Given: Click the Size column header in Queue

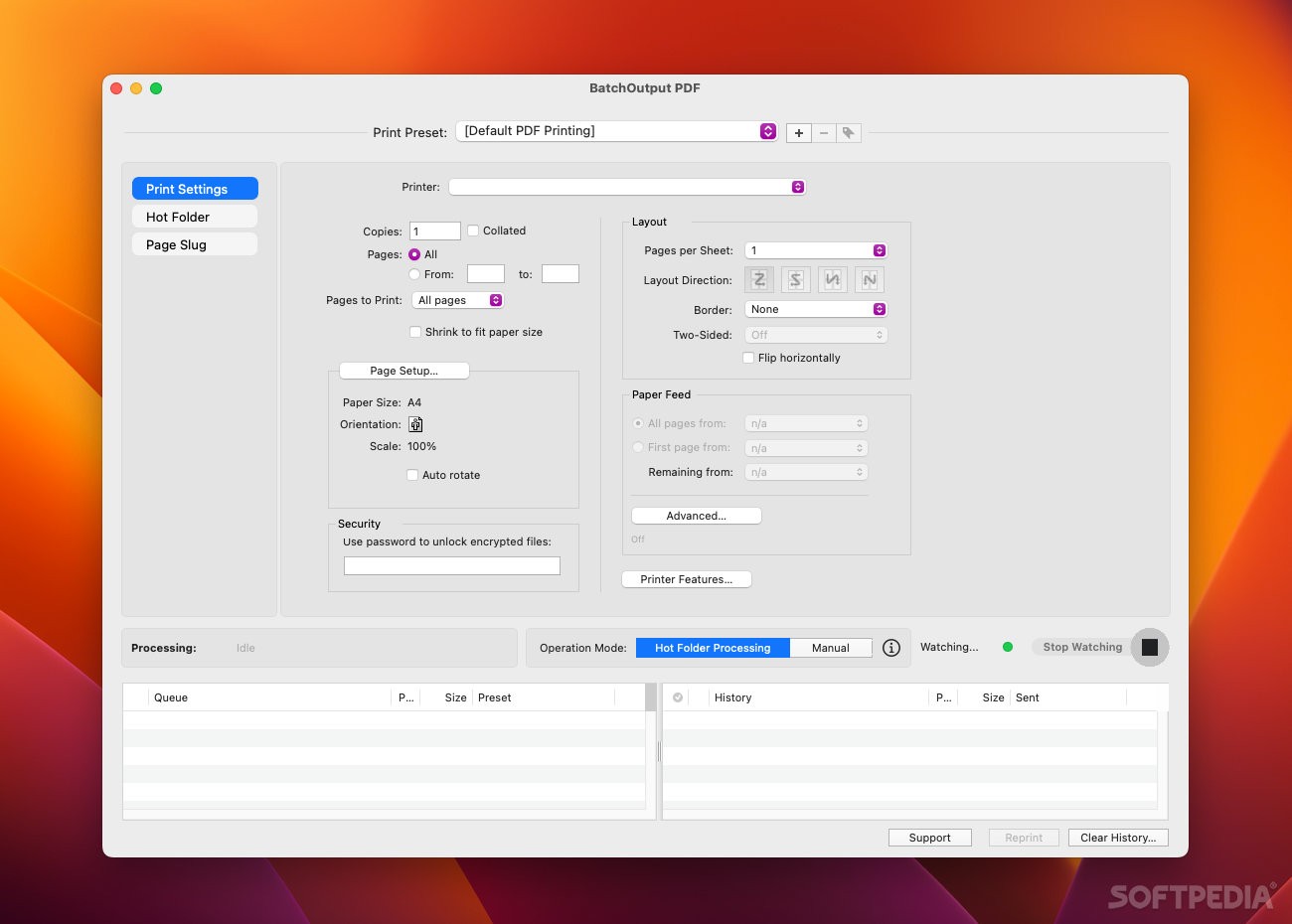Looking at the screenshot, I should (x=446, y=697).
